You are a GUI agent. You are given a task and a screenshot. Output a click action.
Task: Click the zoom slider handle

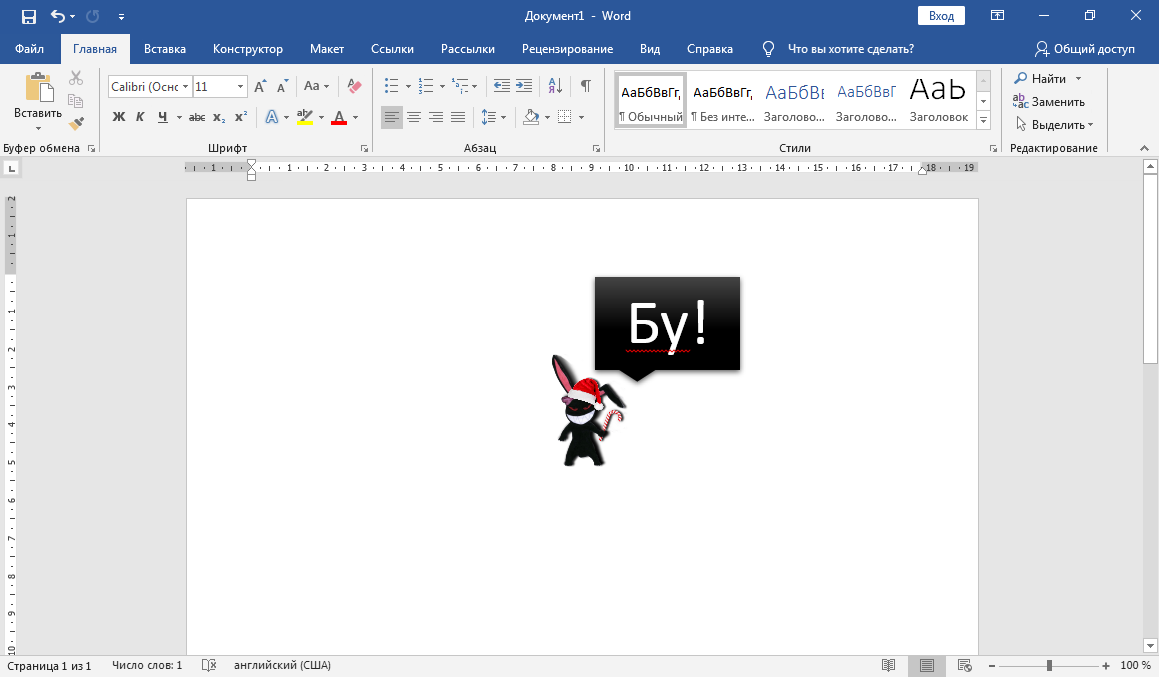1049,666
